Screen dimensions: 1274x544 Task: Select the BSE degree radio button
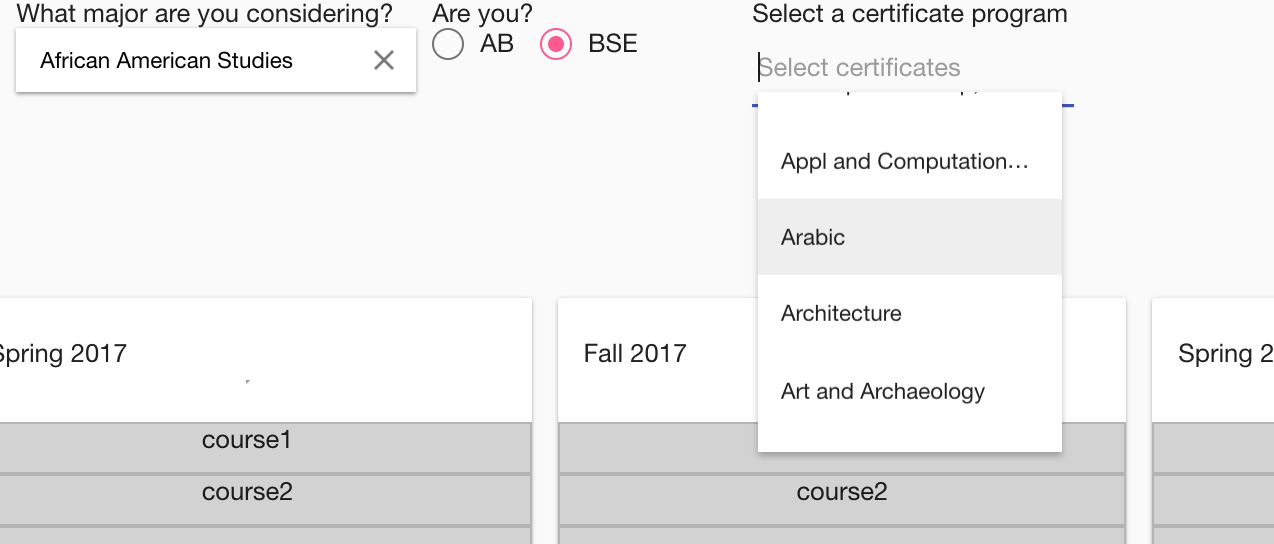[556, 45]
